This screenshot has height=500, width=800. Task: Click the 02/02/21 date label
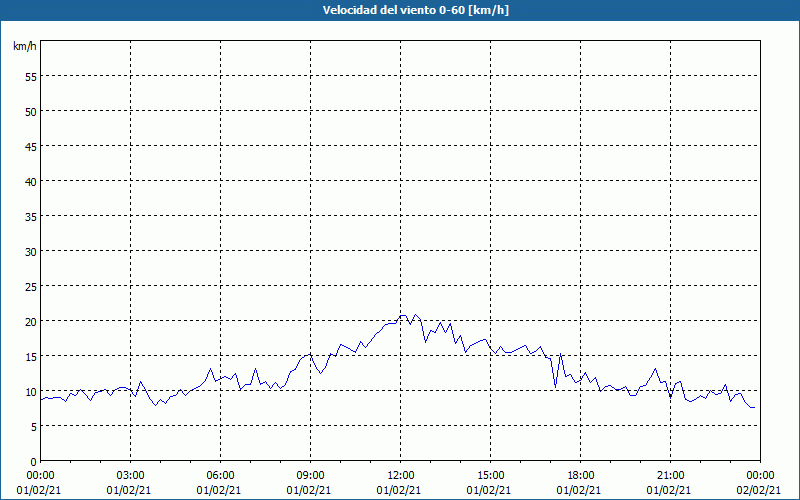click(758, 490)
